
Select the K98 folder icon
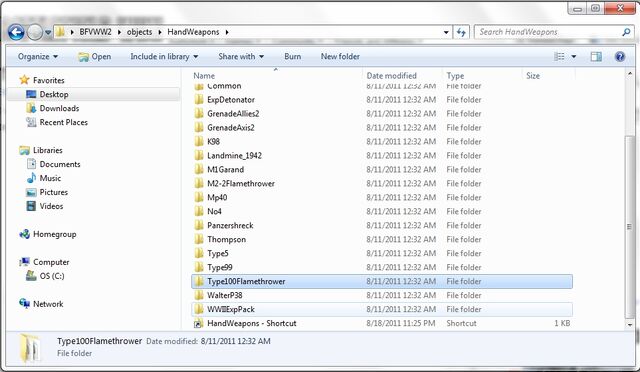click(x=199, y=141)
